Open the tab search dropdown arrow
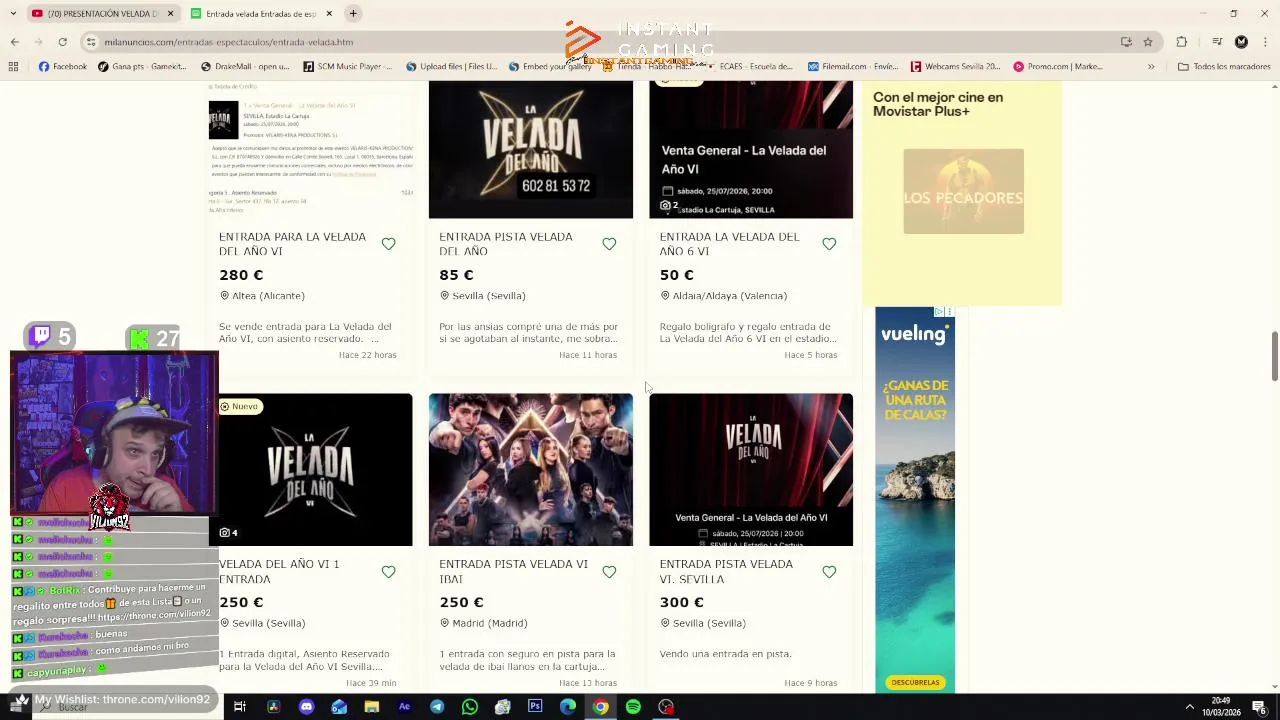Screen dimensions: 1280x720 tap(14, 13)
